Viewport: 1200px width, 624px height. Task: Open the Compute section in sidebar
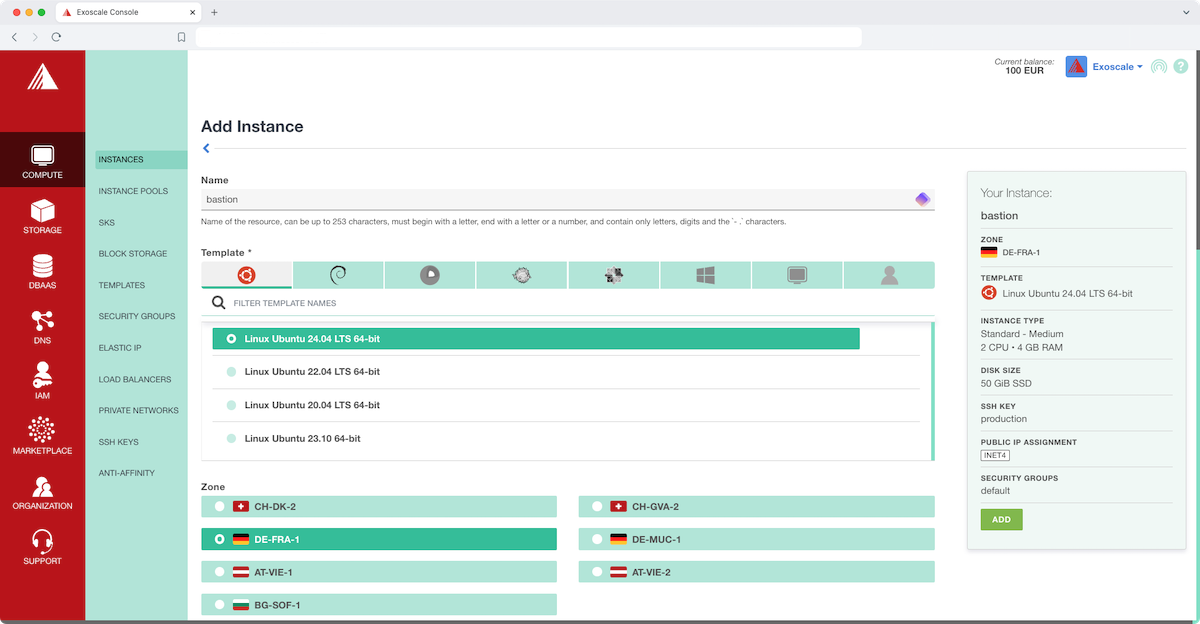[42, 160]
